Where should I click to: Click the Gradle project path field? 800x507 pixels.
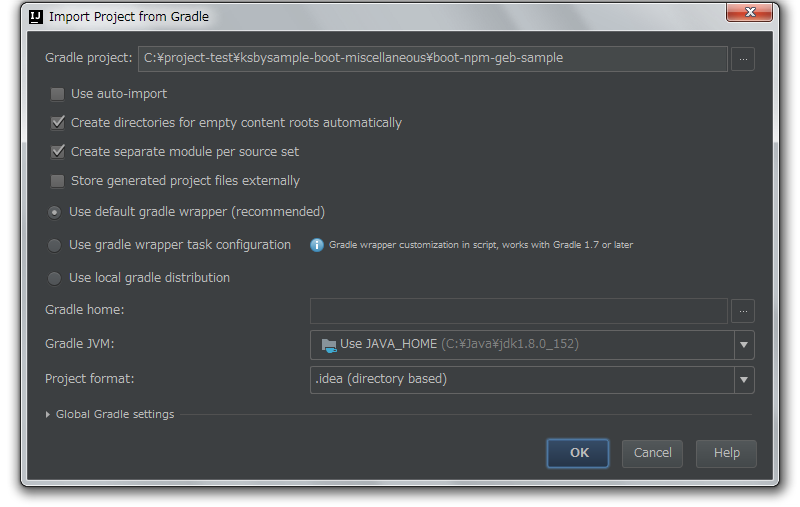[433, 59]
